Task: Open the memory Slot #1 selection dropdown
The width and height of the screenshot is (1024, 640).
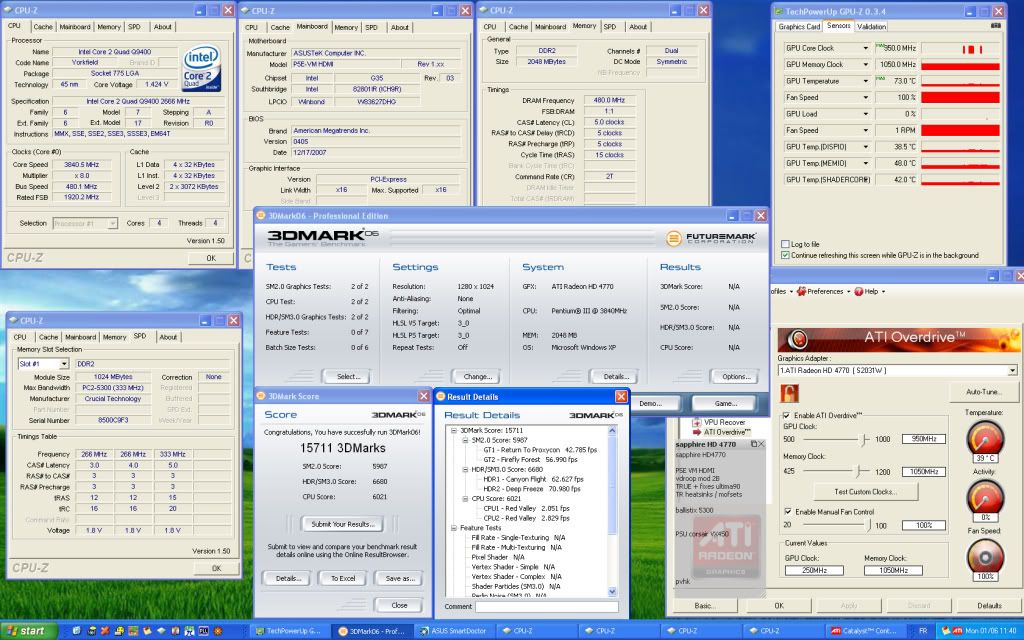Action: tap(65, 364)
